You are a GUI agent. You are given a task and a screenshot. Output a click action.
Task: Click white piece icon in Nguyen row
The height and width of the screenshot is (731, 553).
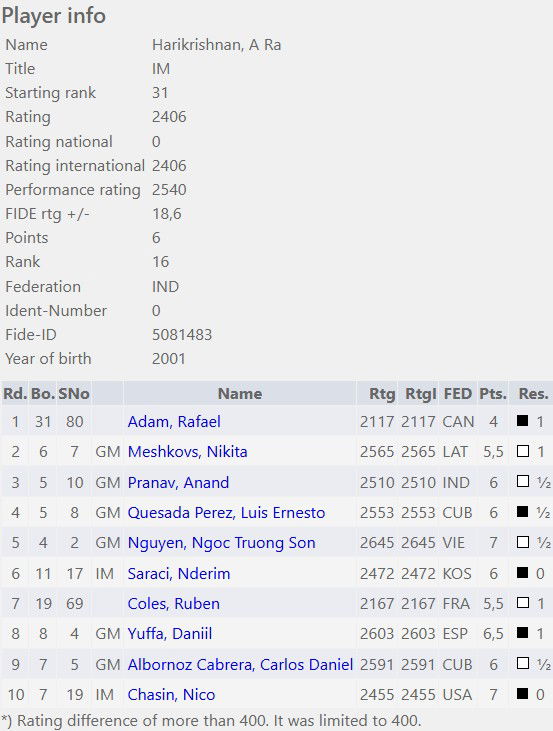pos(523,542)
